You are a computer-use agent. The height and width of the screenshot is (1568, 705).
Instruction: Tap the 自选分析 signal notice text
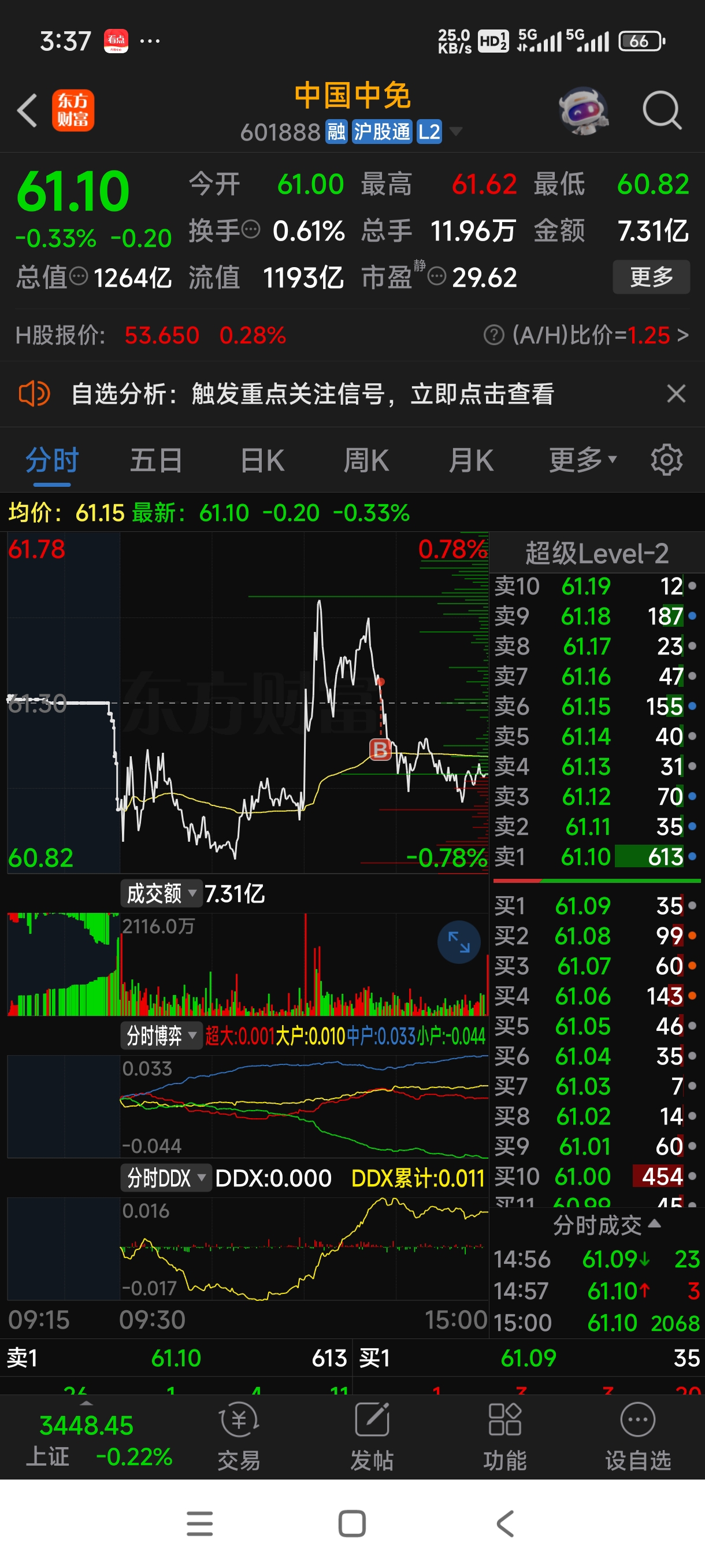pyautogui.click(x=312, y=394)
